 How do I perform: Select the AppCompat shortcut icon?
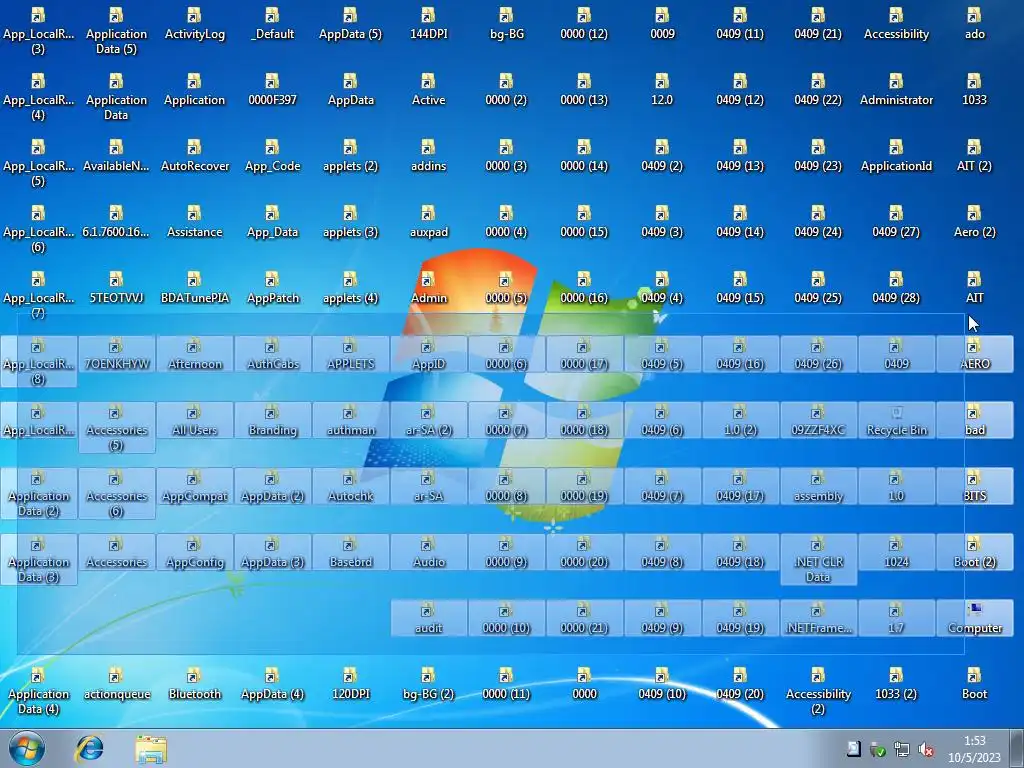(194, 487)
